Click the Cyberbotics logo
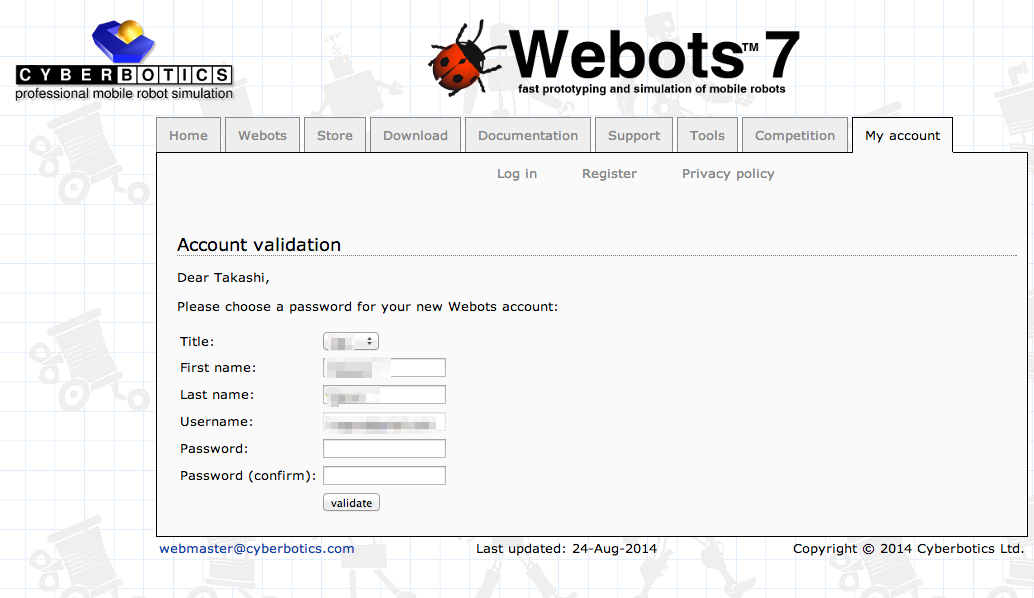 coord(124,60)
